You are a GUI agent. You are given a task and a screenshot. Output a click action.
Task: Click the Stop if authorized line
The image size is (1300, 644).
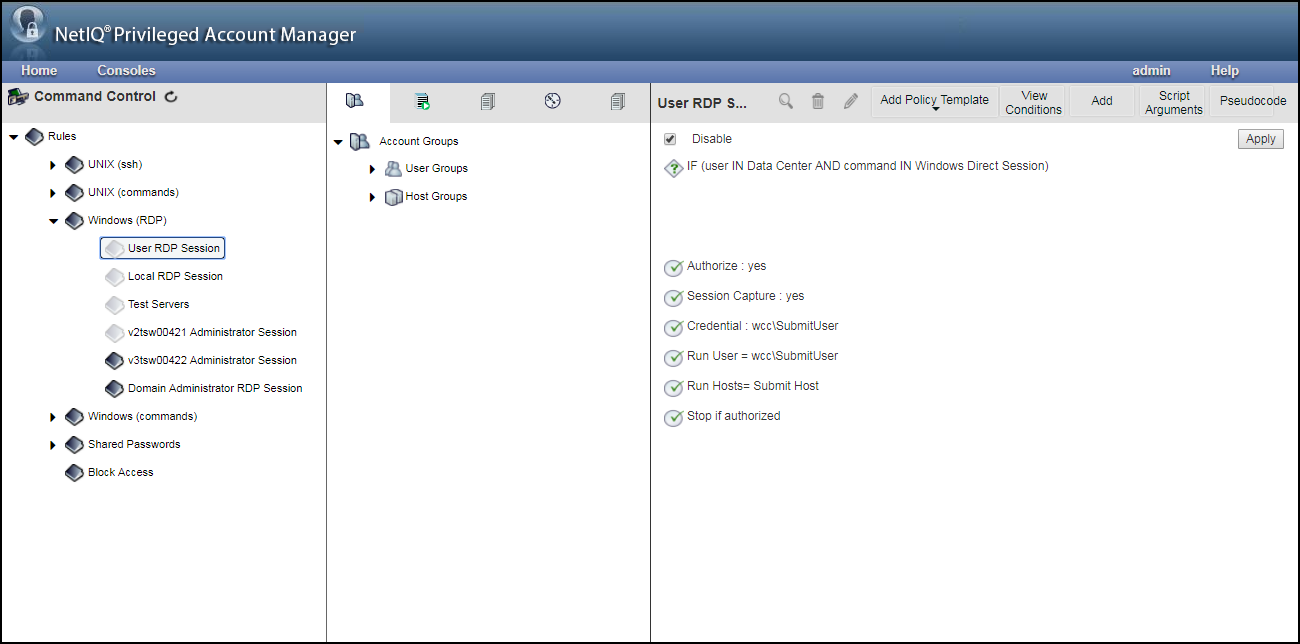(x=734, y=416)
